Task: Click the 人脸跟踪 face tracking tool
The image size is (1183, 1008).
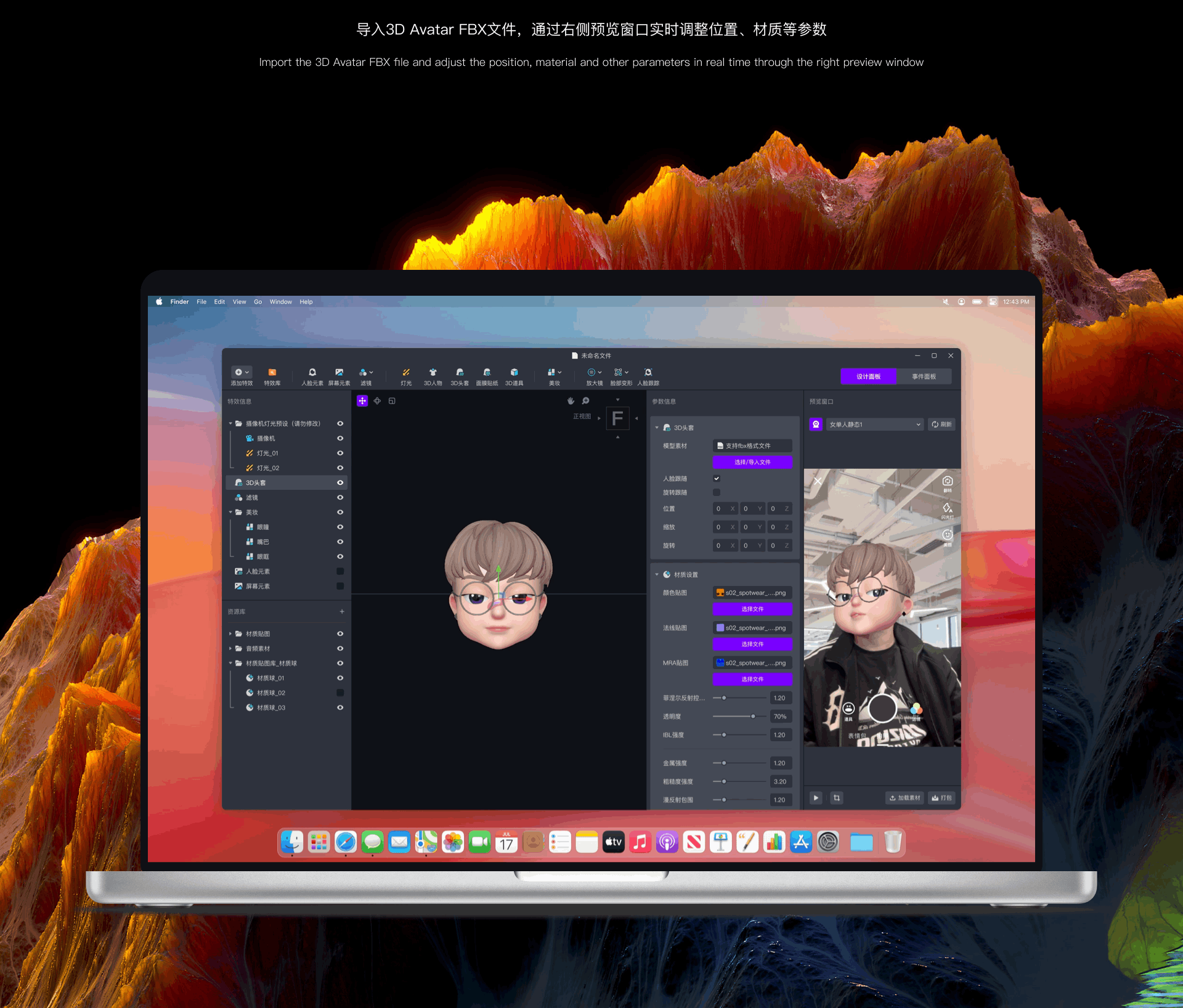Action: click(648, 376)
